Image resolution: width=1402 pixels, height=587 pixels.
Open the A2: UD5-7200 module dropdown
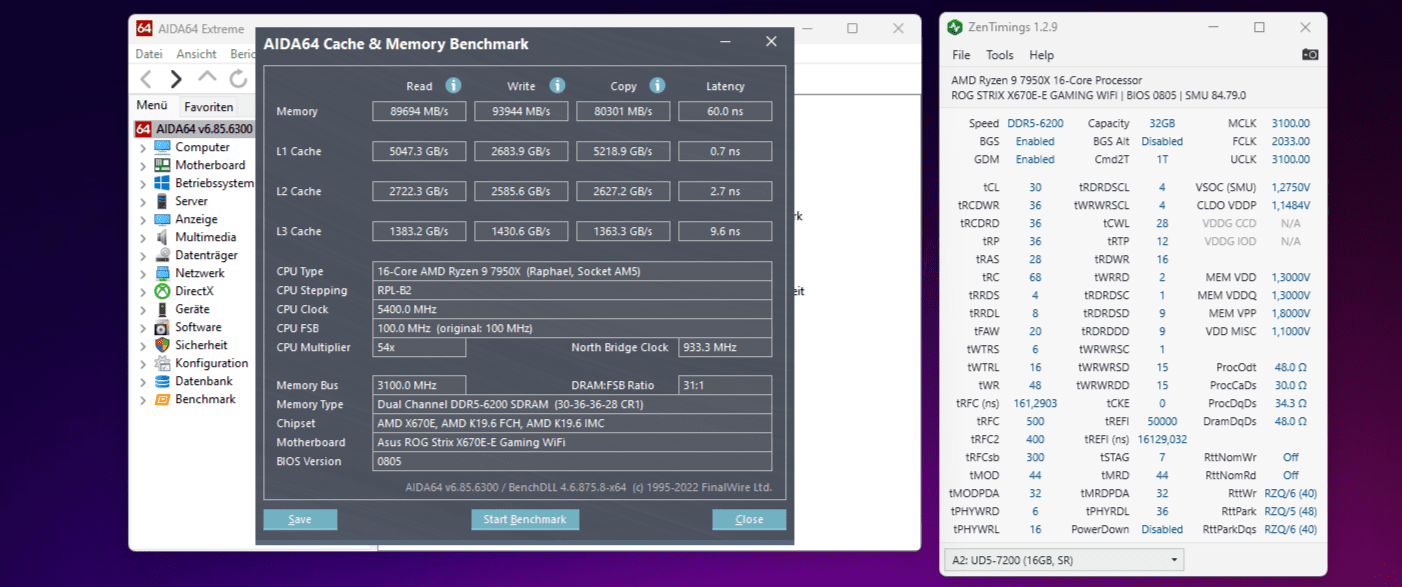pyautogui.click(x=1064, y=560)
